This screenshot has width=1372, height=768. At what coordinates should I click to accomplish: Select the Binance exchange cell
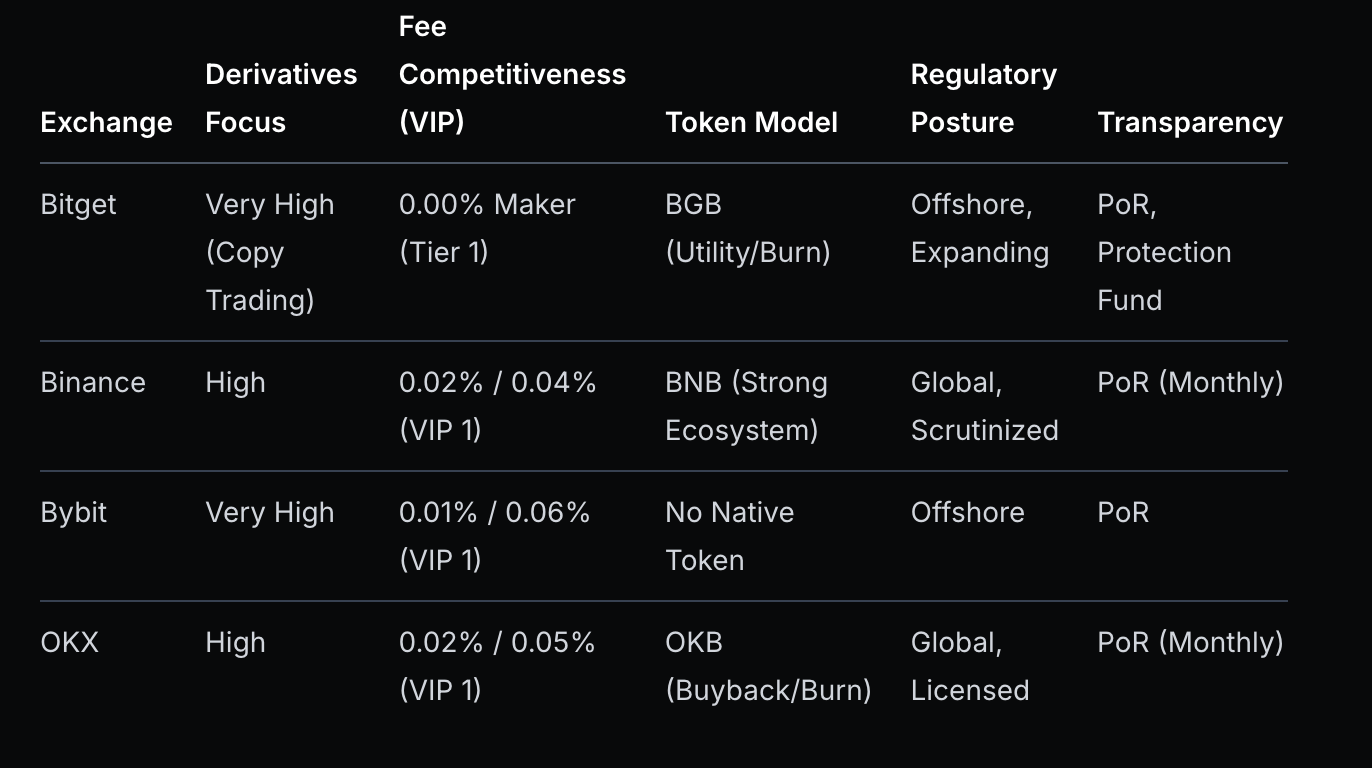pyautogui.click(x=93, y=382)
